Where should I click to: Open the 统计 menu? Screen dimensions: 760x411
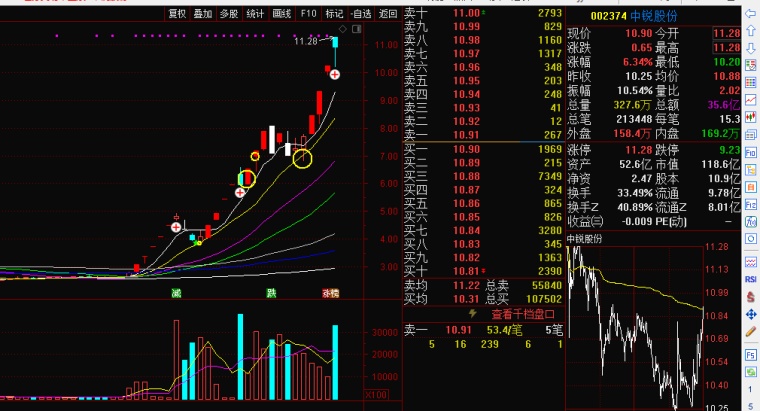coord(255,14)
